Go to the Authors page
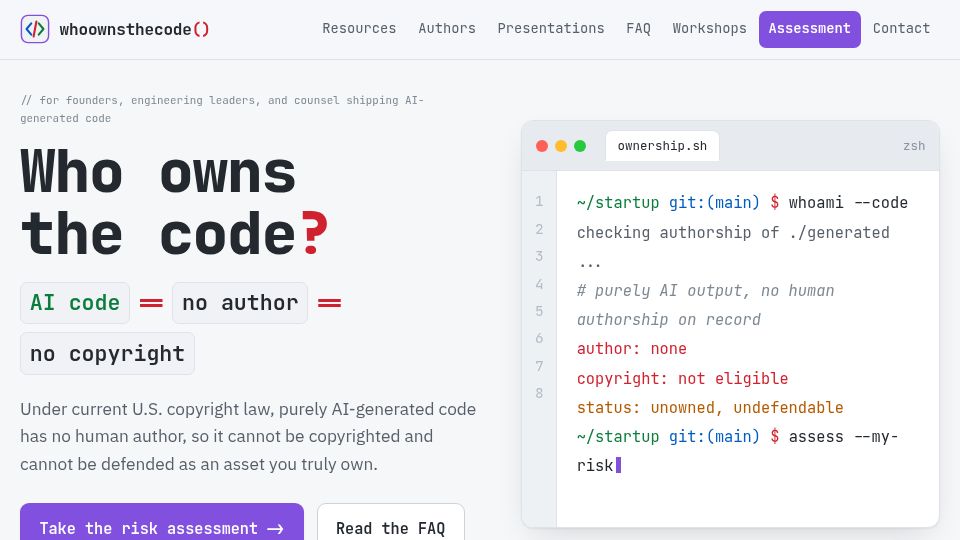 [447, 28]
